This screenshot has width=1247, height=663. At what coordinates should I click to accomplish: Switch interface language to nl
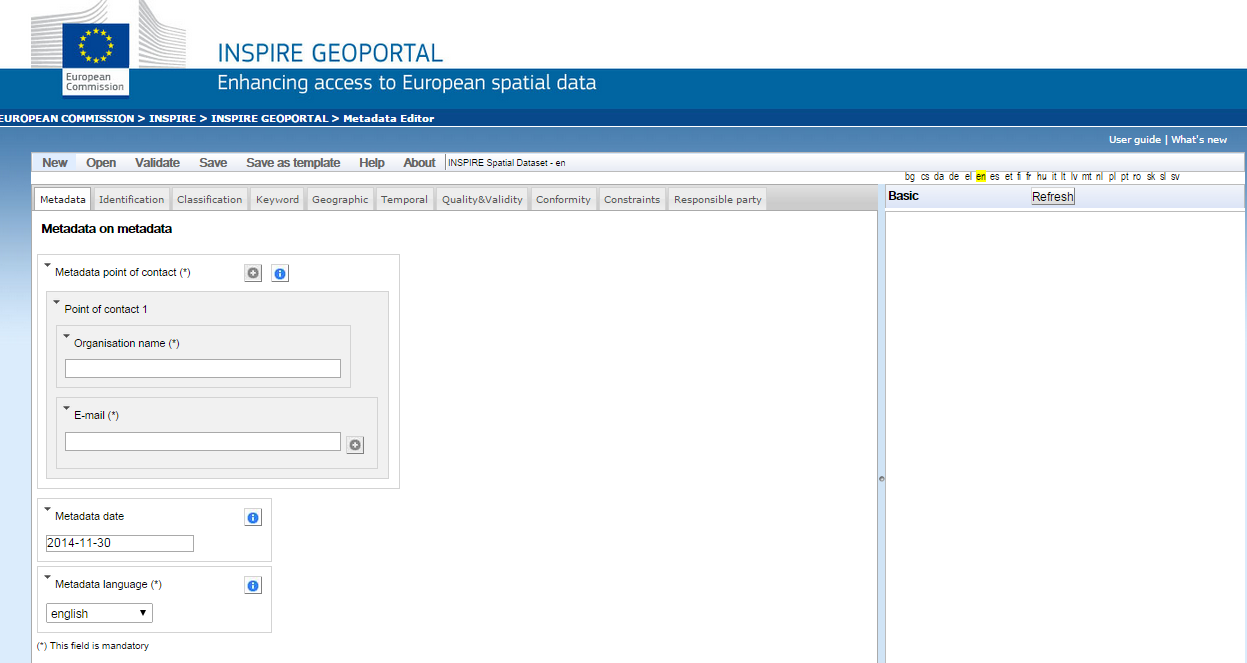click(1099, 177)
